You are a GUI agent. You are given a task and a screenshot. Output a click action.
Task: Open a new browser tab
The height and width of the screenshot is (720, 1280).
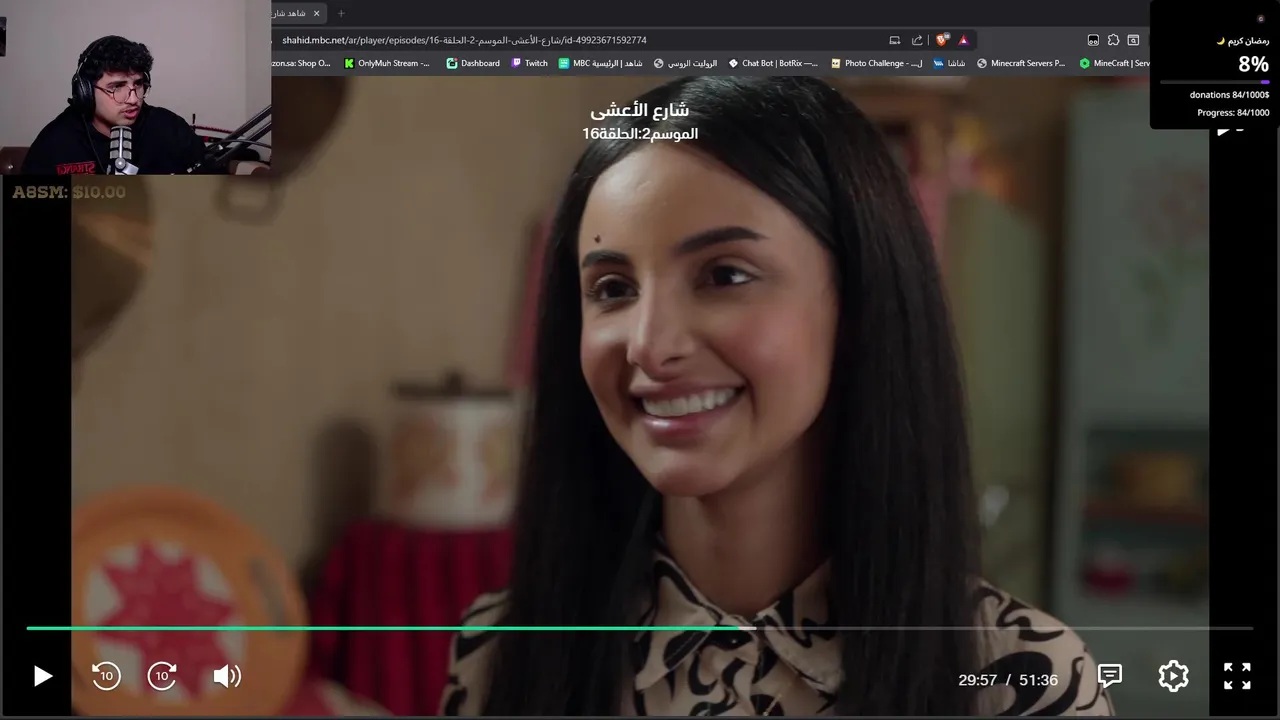(x=341, y=13)
